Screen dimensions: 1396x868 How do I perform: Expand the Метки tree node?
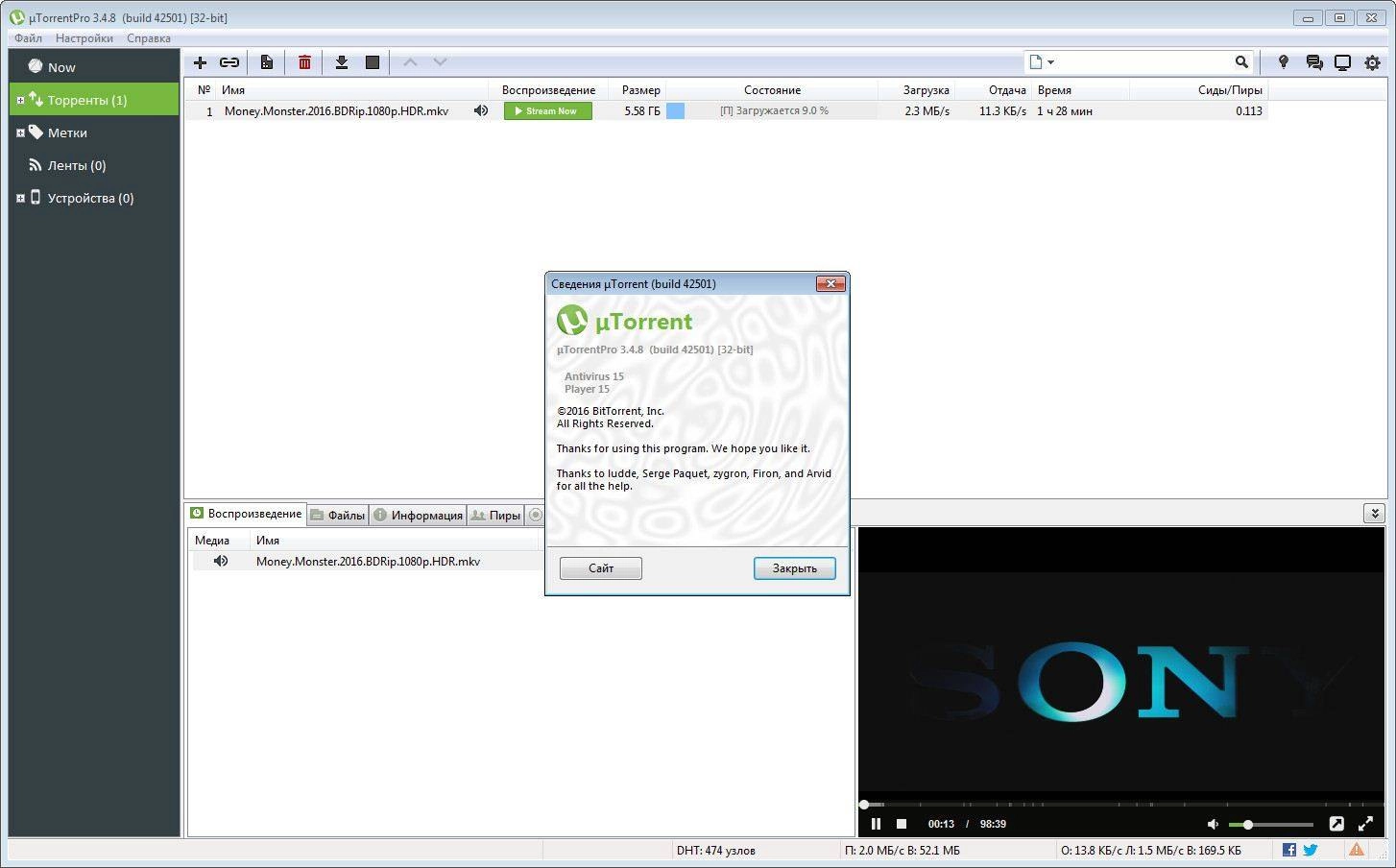tap(20, 133)
